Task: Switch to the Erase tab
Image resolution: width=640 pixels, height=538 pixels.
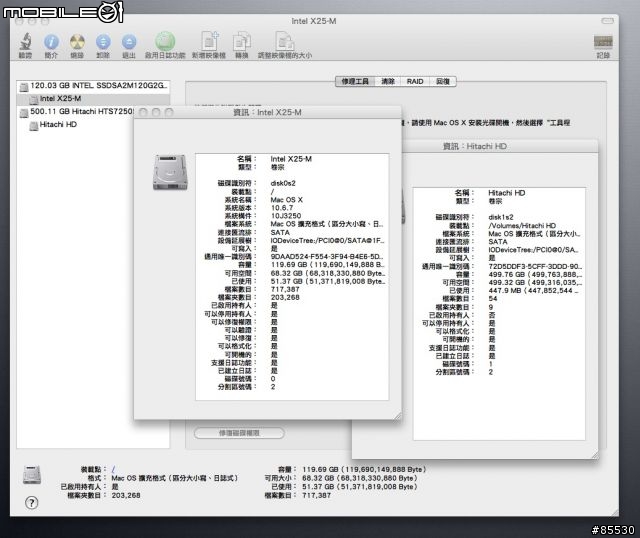Action: 388,81
